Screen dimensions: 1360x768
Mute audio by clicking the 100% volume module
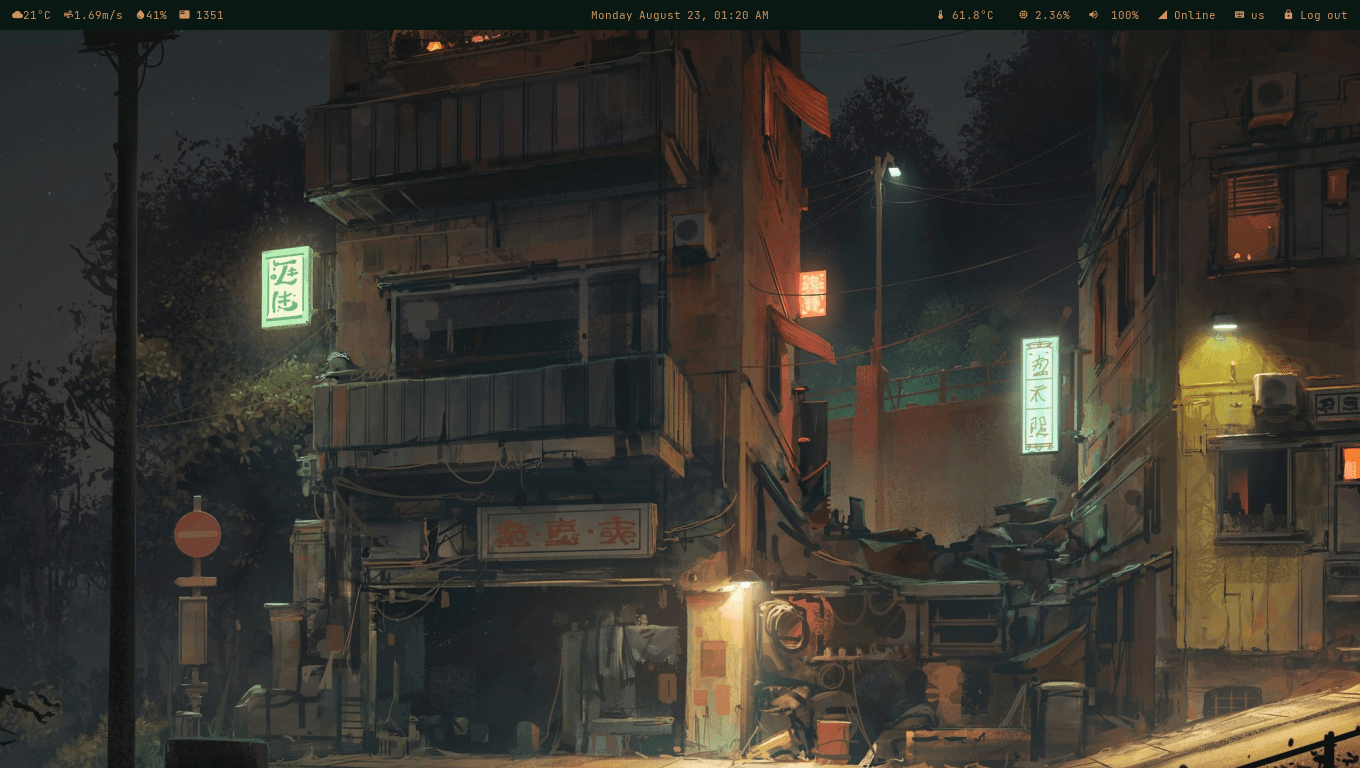coord(1125,15)
